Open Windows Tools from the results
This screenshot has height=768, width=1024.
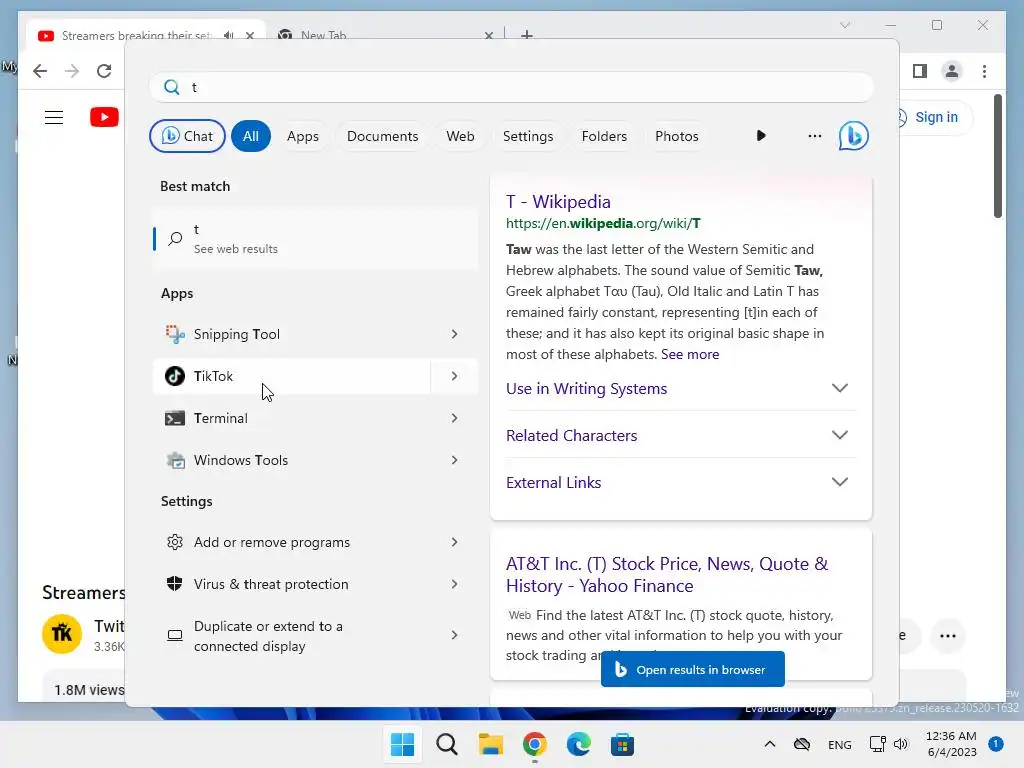coord(291,460)
